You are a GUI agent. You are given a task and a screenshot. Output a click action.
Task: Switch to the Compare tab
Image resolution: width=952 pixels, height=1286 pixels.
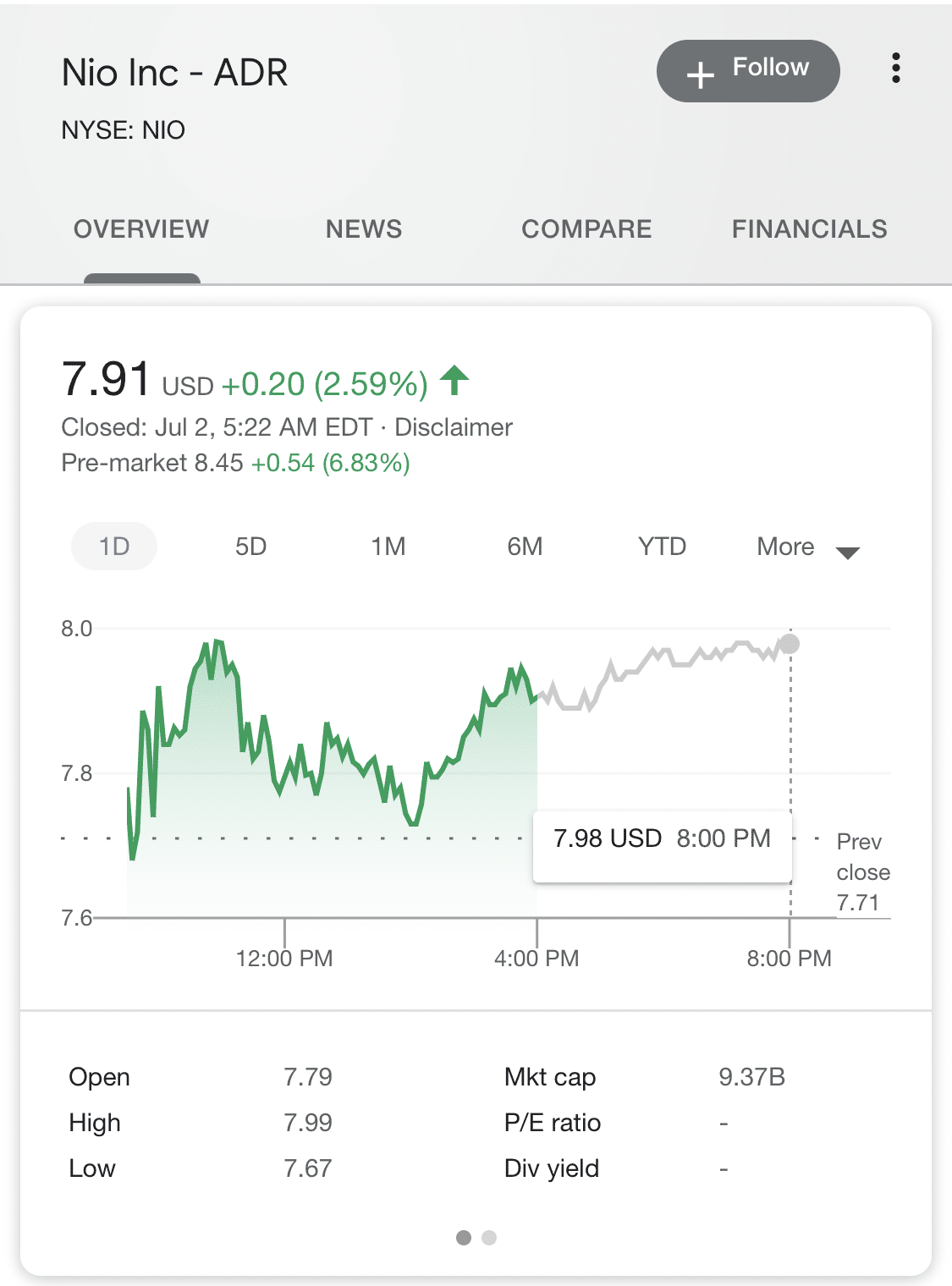pos(586,229)
